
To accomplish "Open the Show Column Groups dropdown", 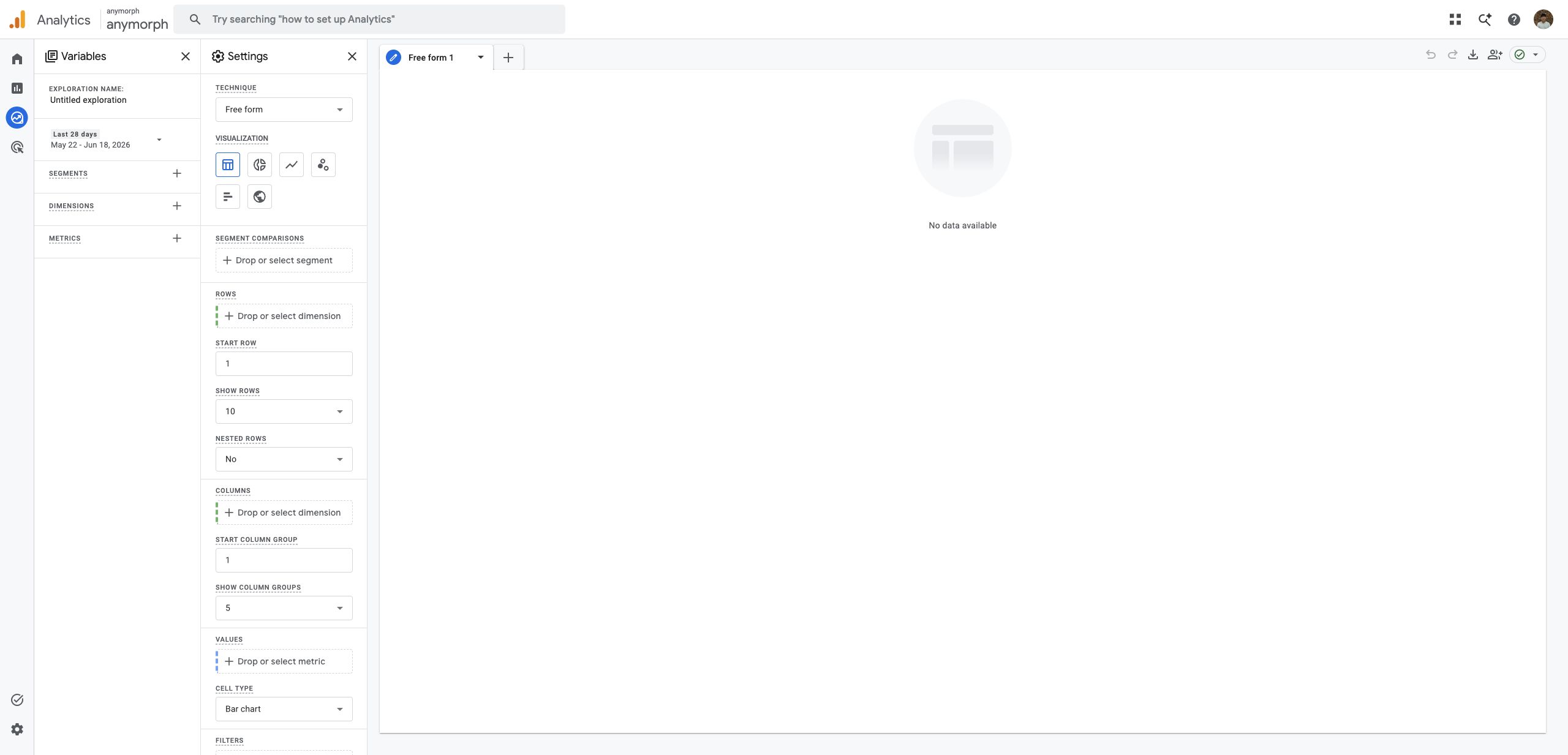I will point(284,608).
